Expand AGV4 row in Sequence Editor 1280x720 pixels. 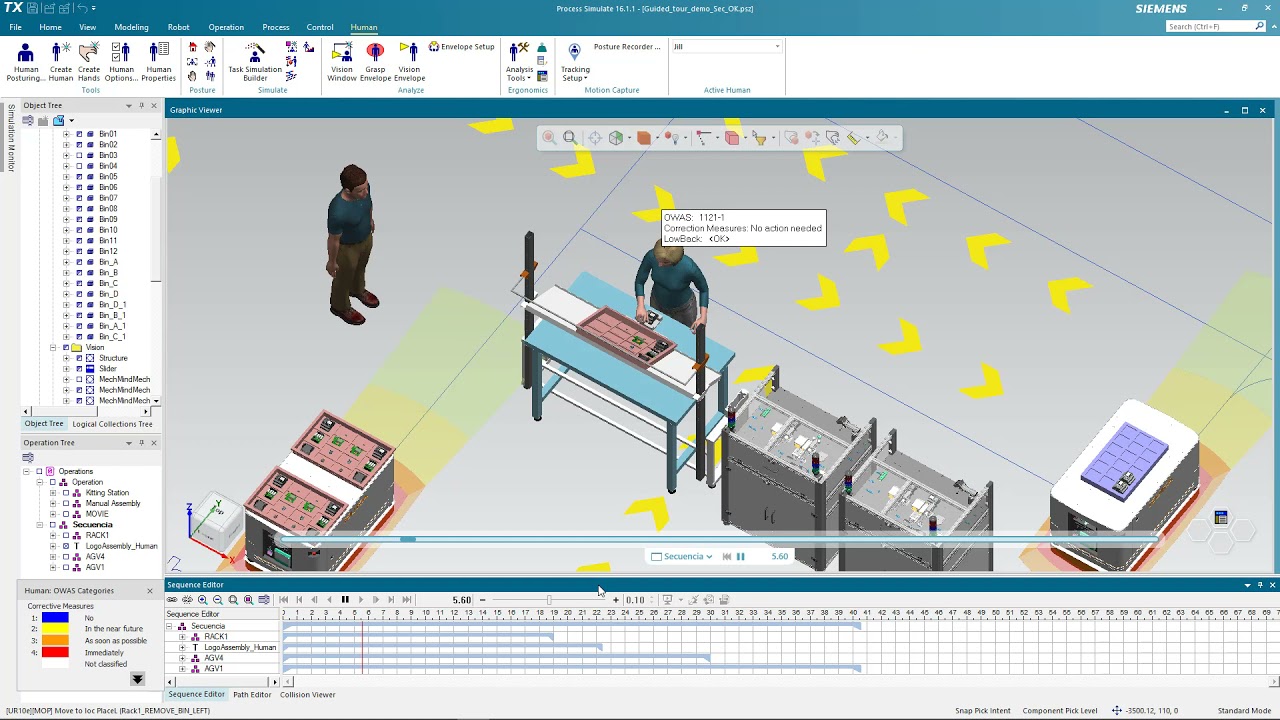[x=182, y=659]
